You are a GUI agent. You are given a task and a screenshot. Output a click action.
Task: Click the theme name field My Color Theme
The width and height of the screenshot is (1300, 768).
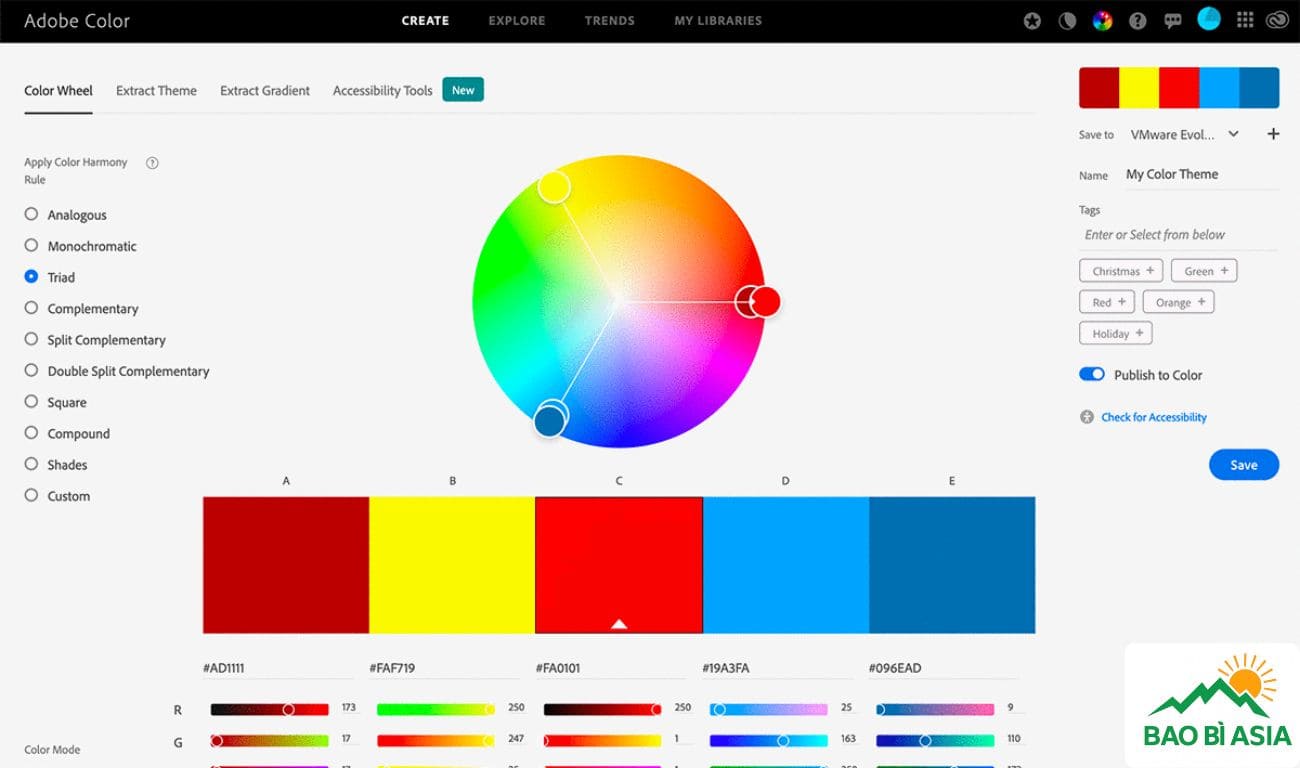(x=1172, y=174)
